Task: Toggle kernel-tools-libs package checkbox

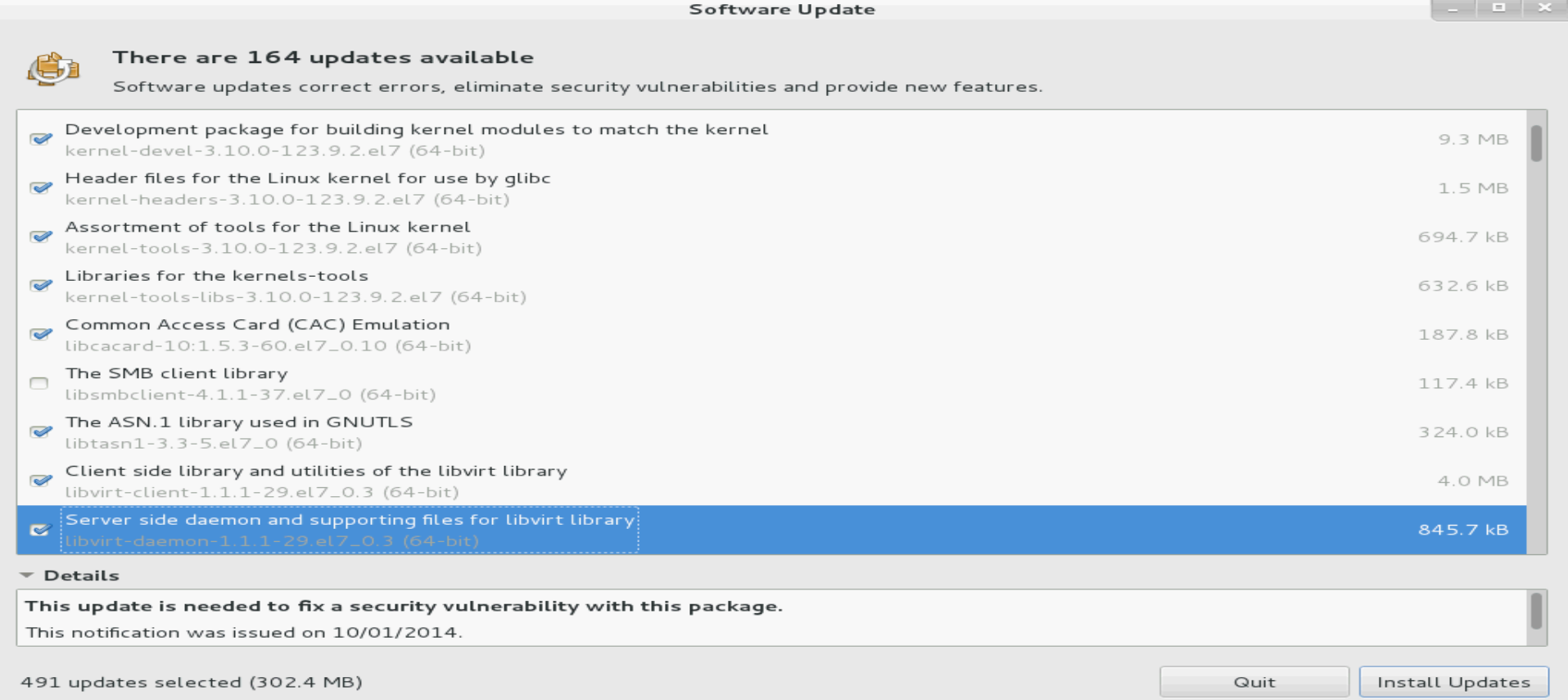Action: click(40, 286)
